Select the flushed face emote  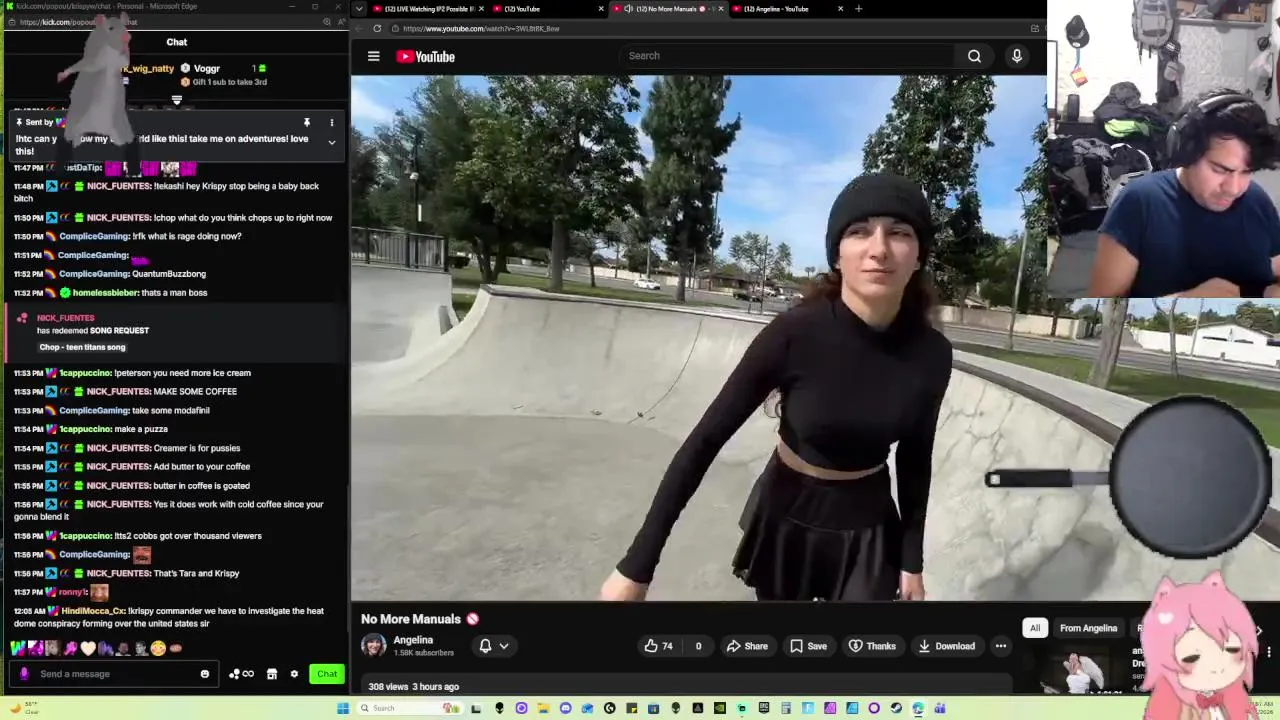[x=157, y=648]
